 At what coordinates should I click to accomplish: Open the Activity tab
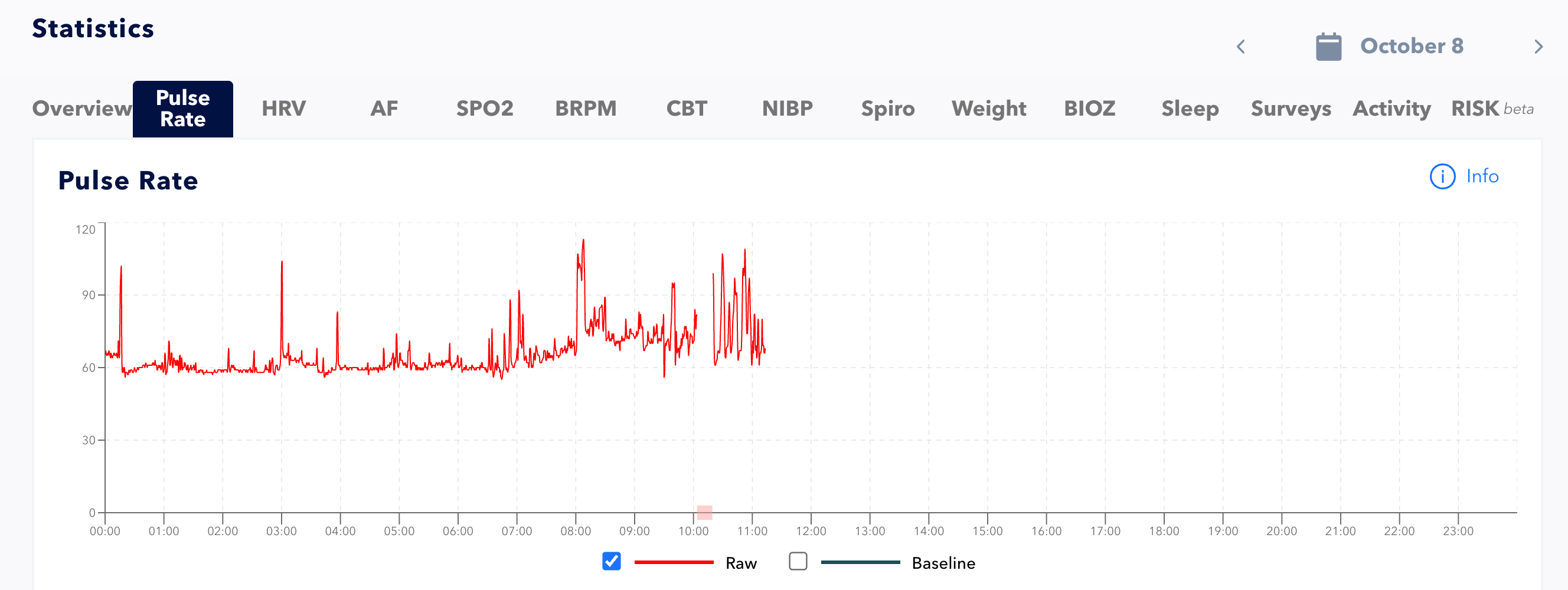point(1391,109)
